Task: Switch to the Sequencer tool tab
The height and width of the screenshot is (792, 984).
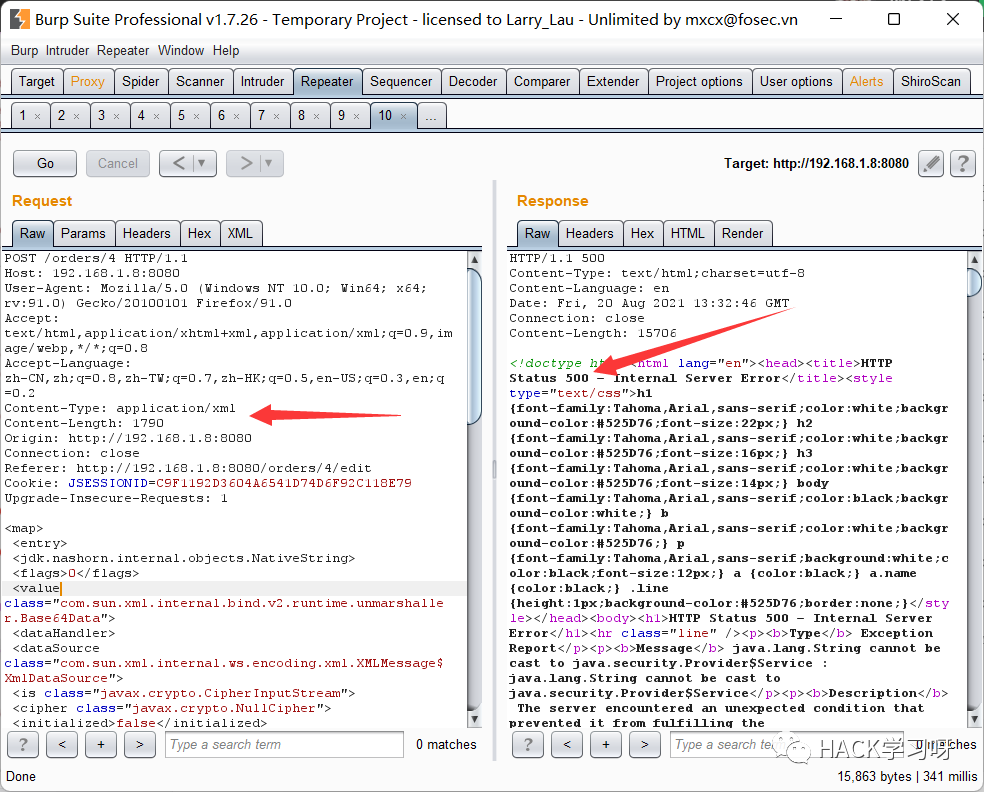Action: [401, 82]
